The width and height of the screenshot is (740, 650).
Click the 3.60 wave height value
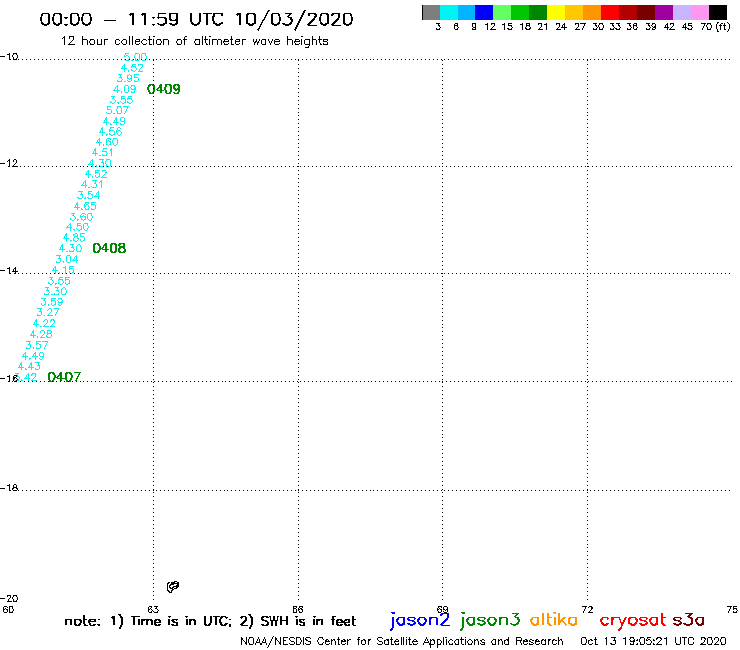(82, 217)
